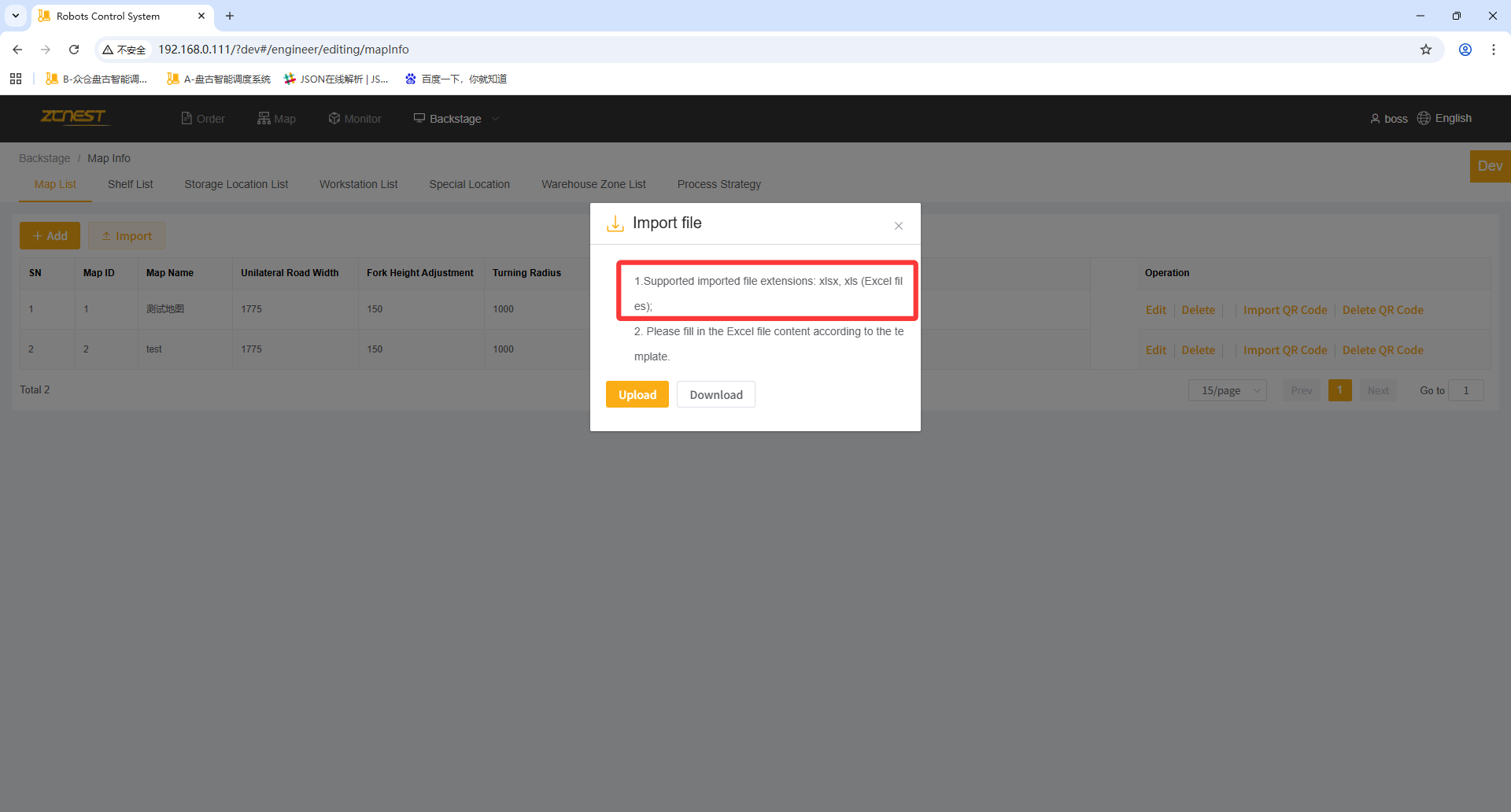Image resolution: width=1511 pixels, height=812 pixels.
Task: Switch to the Shelf List tab
Action: tap(130, 184)
